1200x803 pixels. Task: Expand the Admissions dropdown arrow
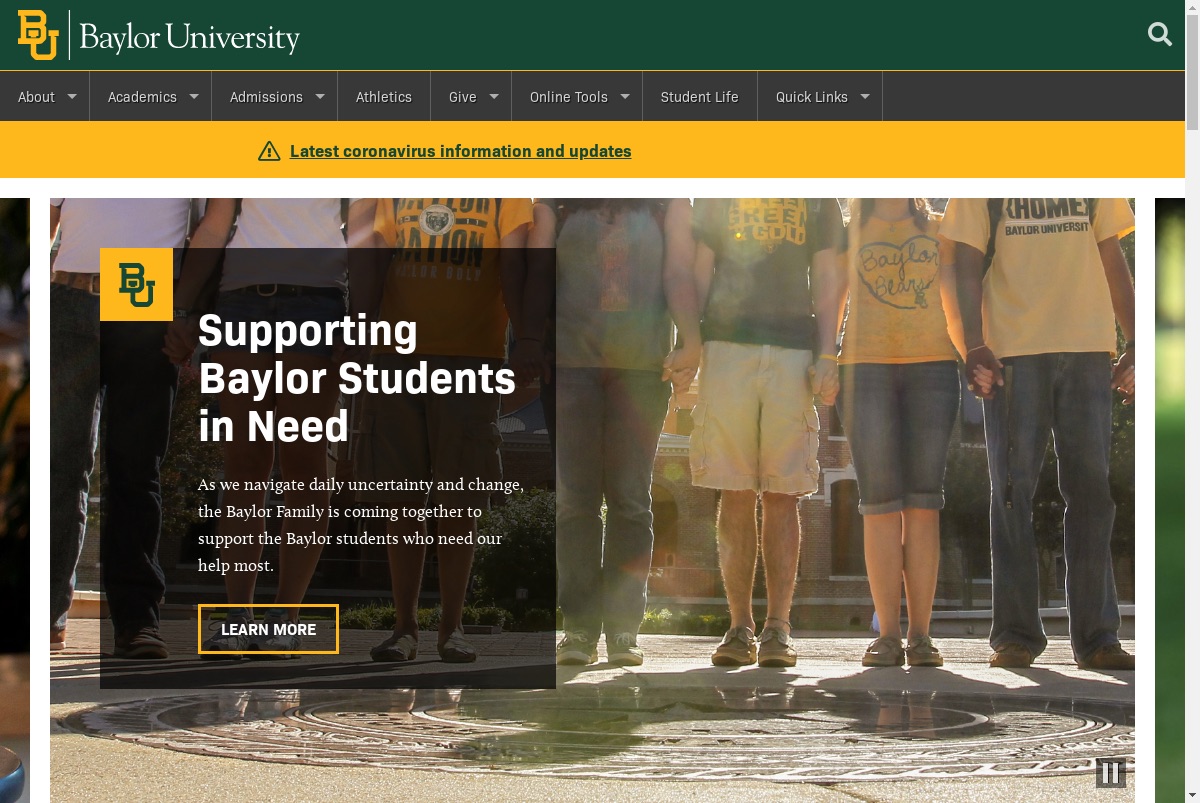pyautogui.click(x=320, y=97)
